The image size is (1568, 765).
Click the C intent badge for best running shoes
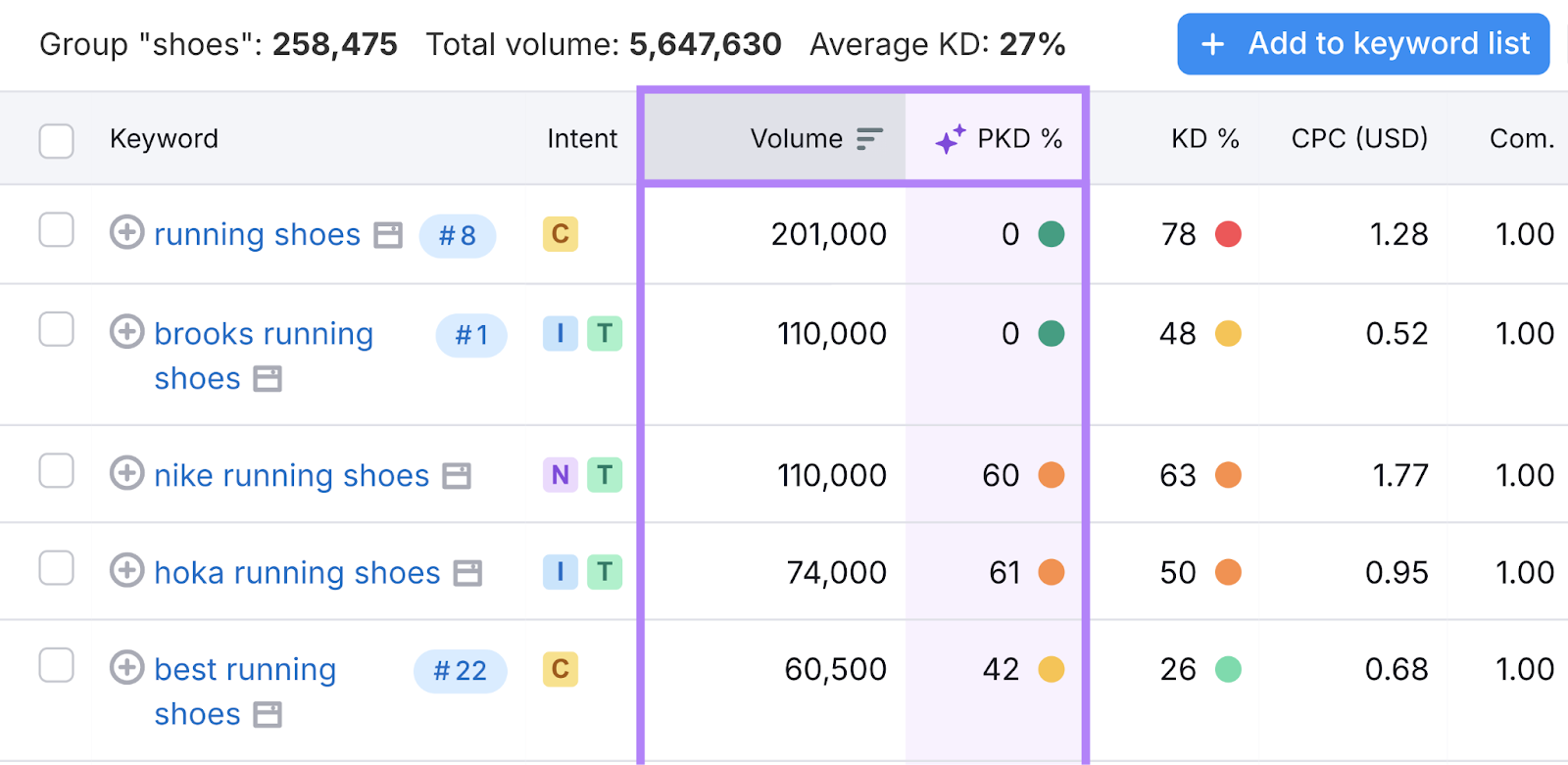[561, 669]
